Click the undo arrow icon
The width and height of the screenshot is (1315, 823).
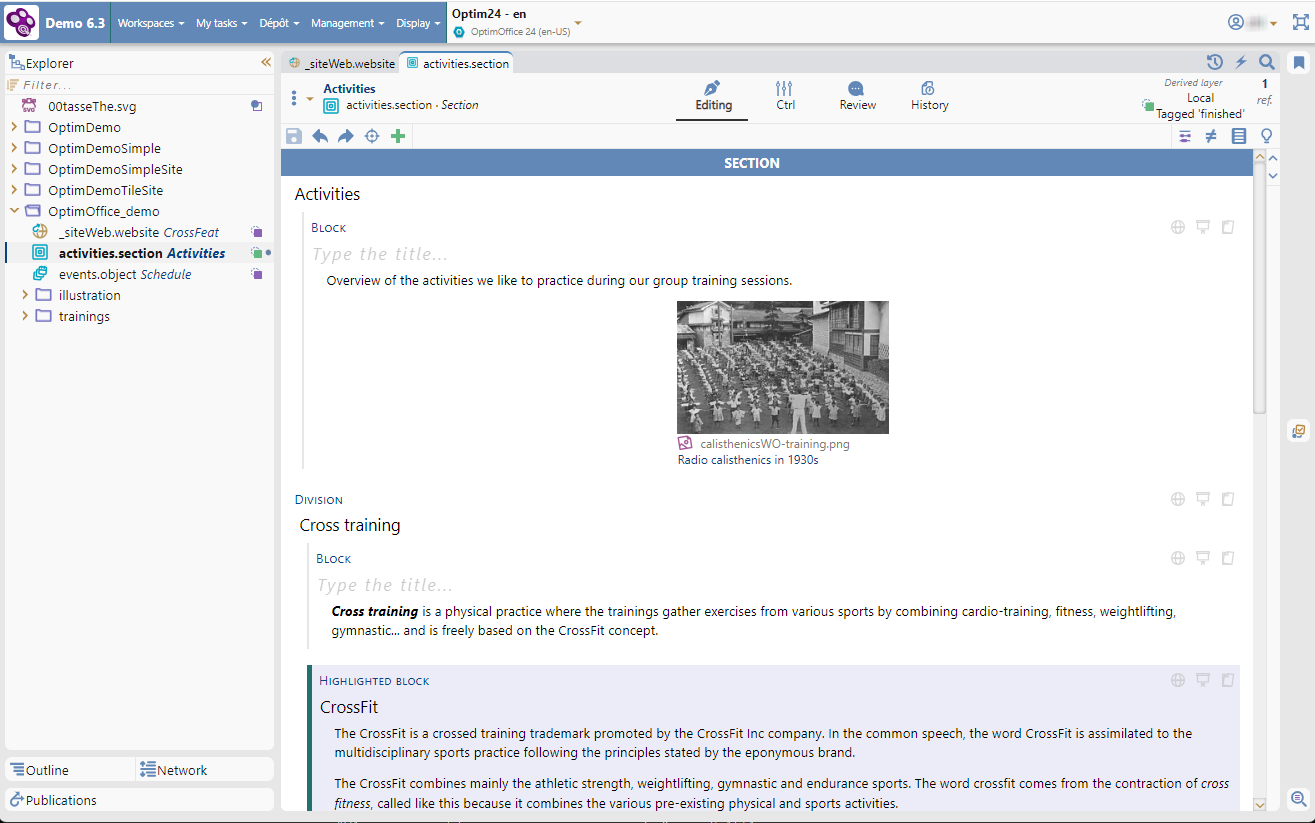point(320,136)
